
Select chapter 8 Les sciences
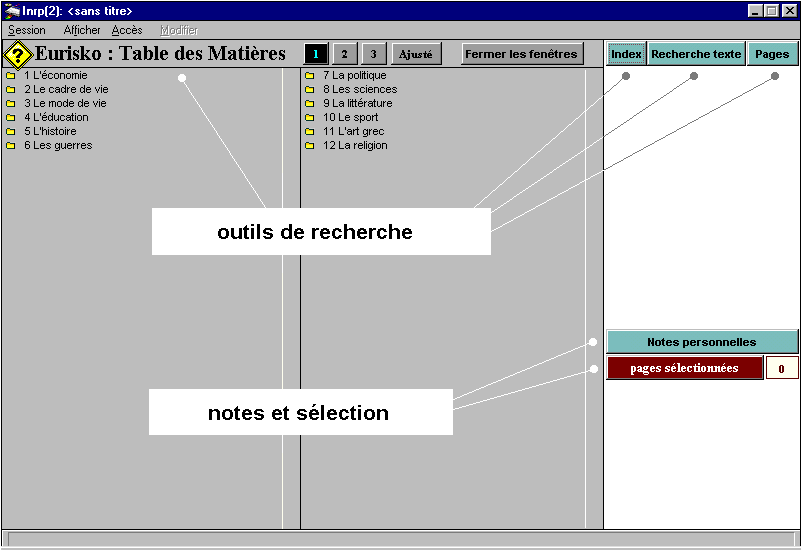[x=360, y=89]
